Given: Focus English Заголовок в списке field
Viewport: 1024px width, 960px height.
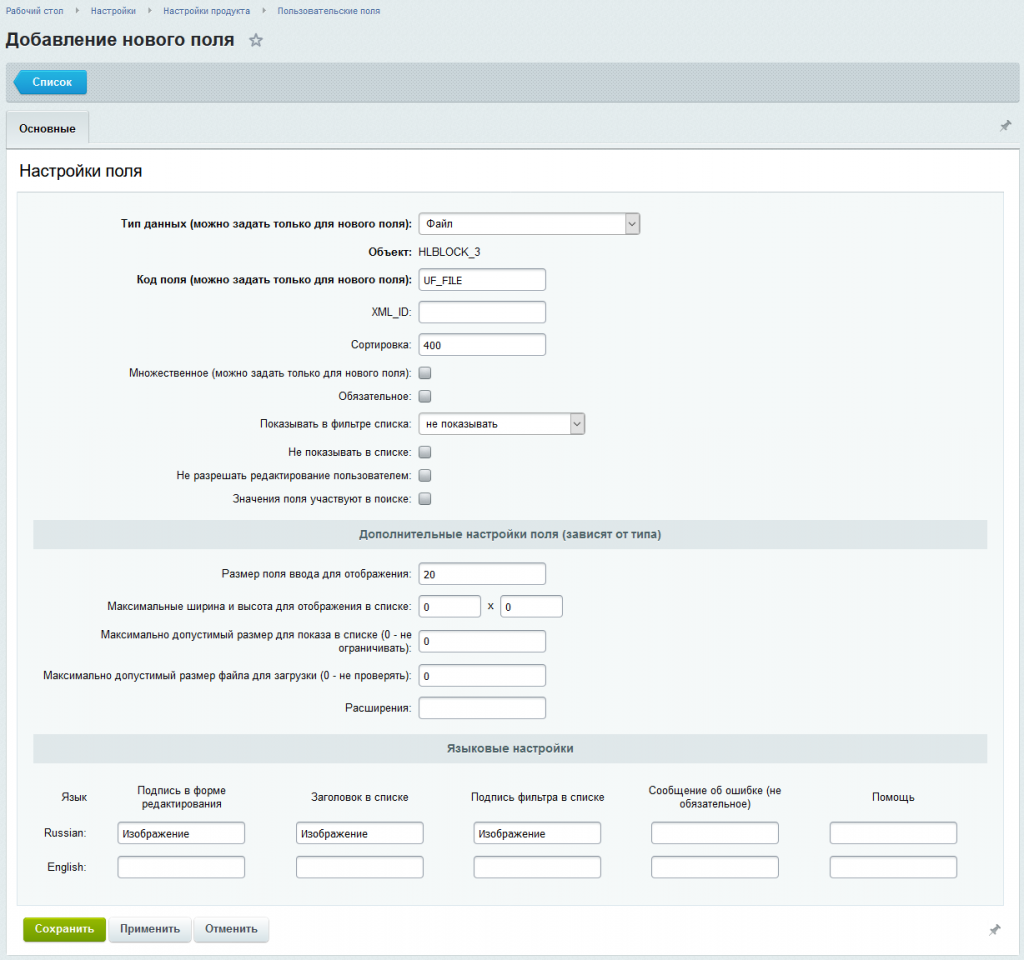Looking at the screenshot, I should click(360, 867).
